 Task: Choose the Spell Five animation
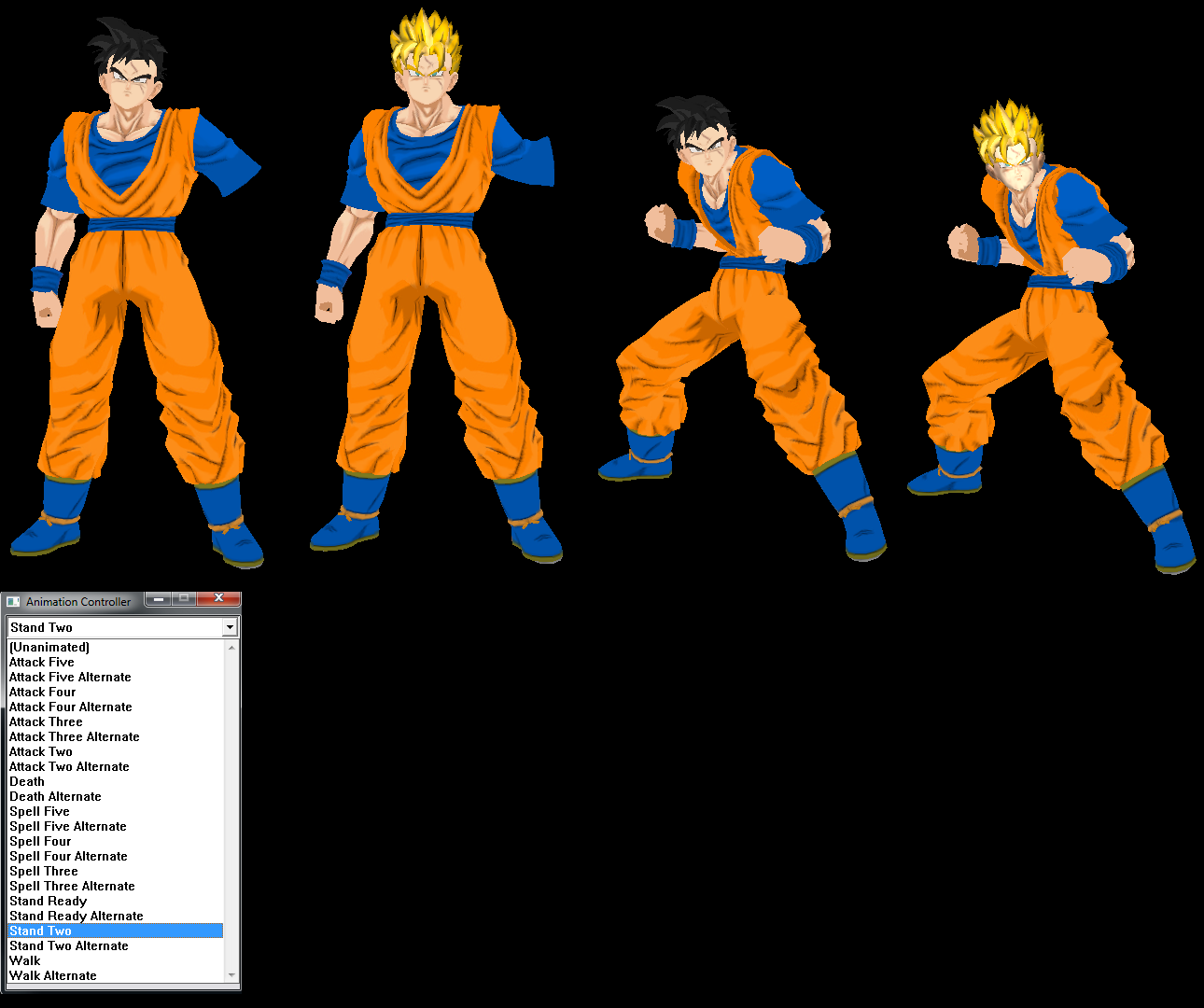point(116,811)
